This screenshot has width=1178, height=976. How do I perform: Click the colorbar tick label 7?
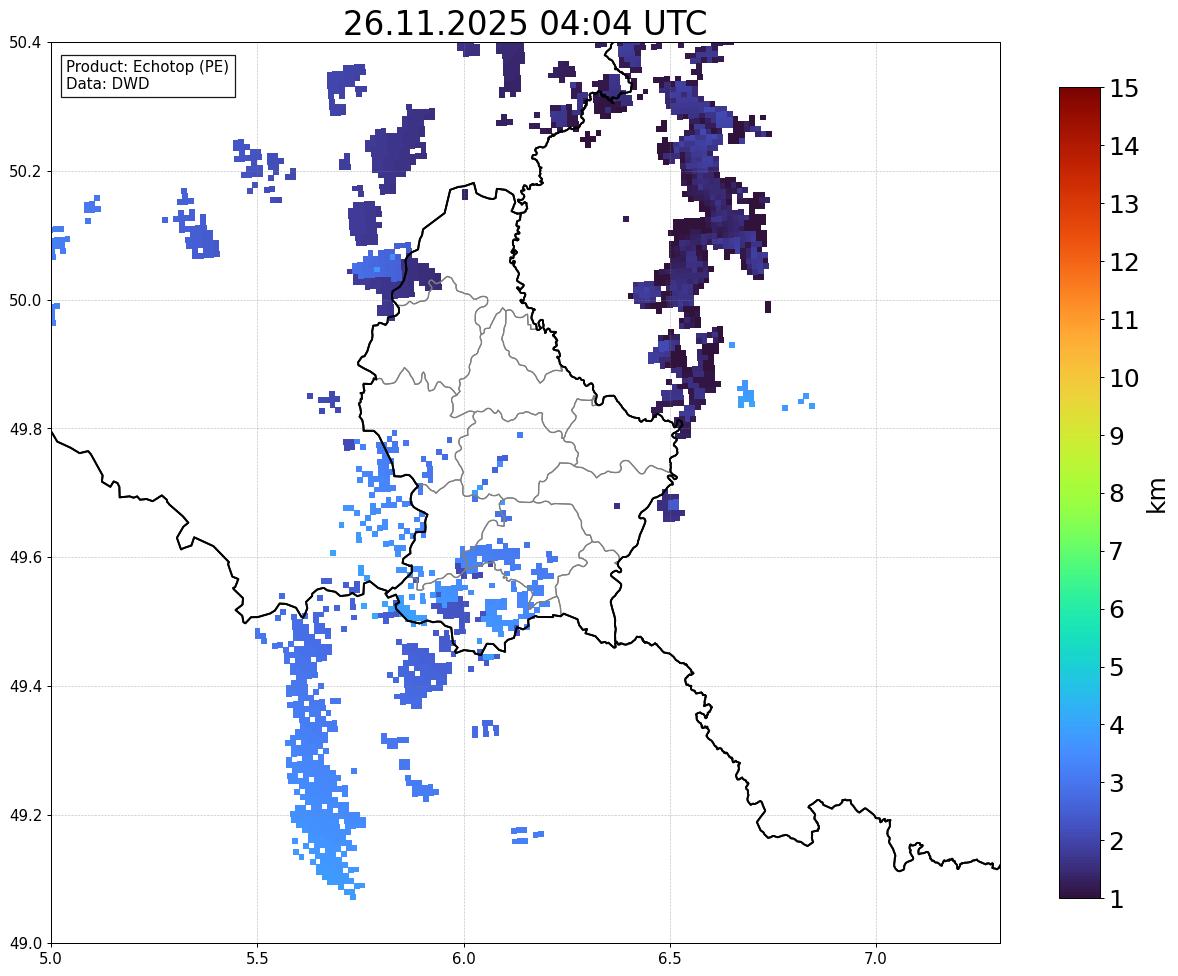point(1116,551)
